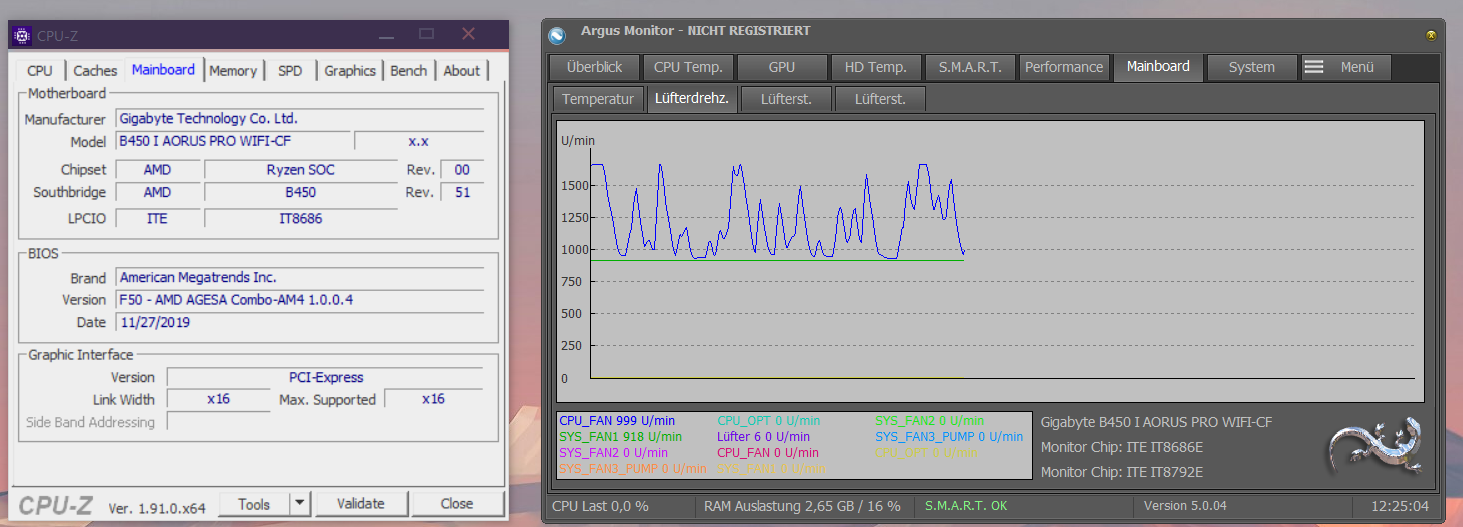Viewport: 1463px width, 527px height.
Task: Open the Caches tab in CPU-Z
Action: point(95,70)
